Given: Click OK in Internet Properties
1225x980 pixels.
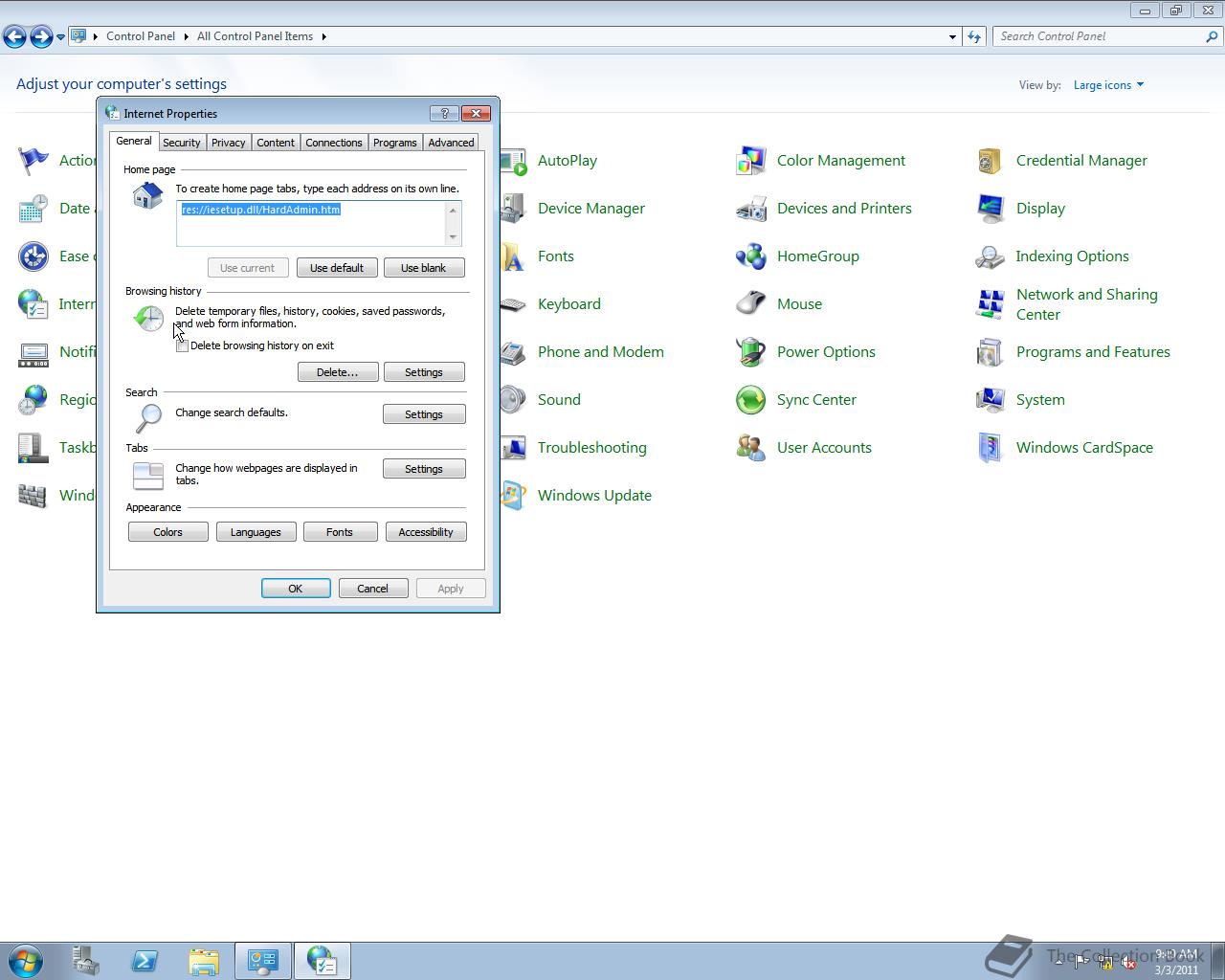Looking at the screenshot, I should pyautogui.click(x=296, y=589).
